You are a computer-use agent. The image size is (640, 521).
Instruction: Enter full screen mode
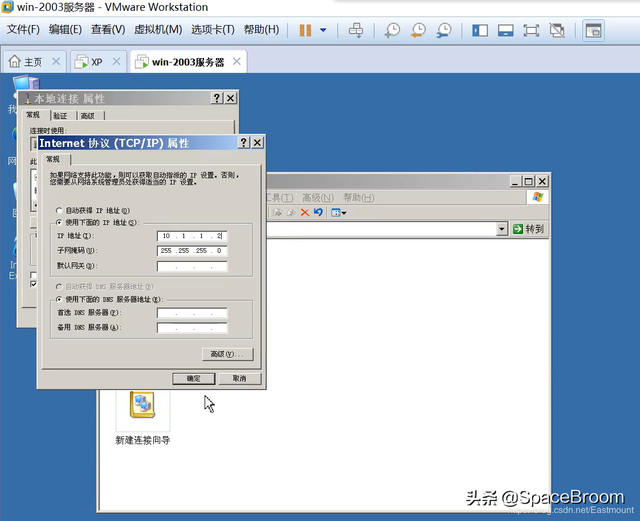[x=531, y=30]
